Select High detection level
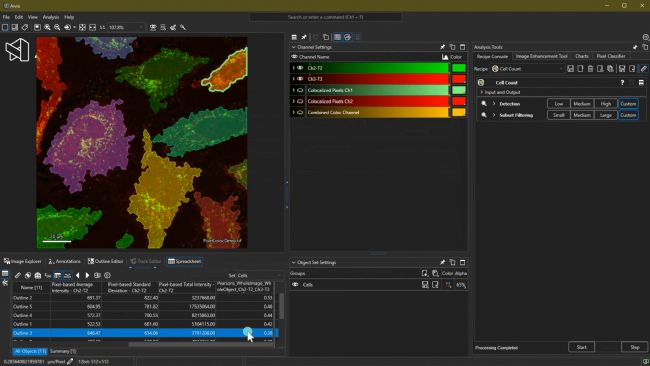The width and height of the screenshot is (650, 366). click(x=606, y=104)
